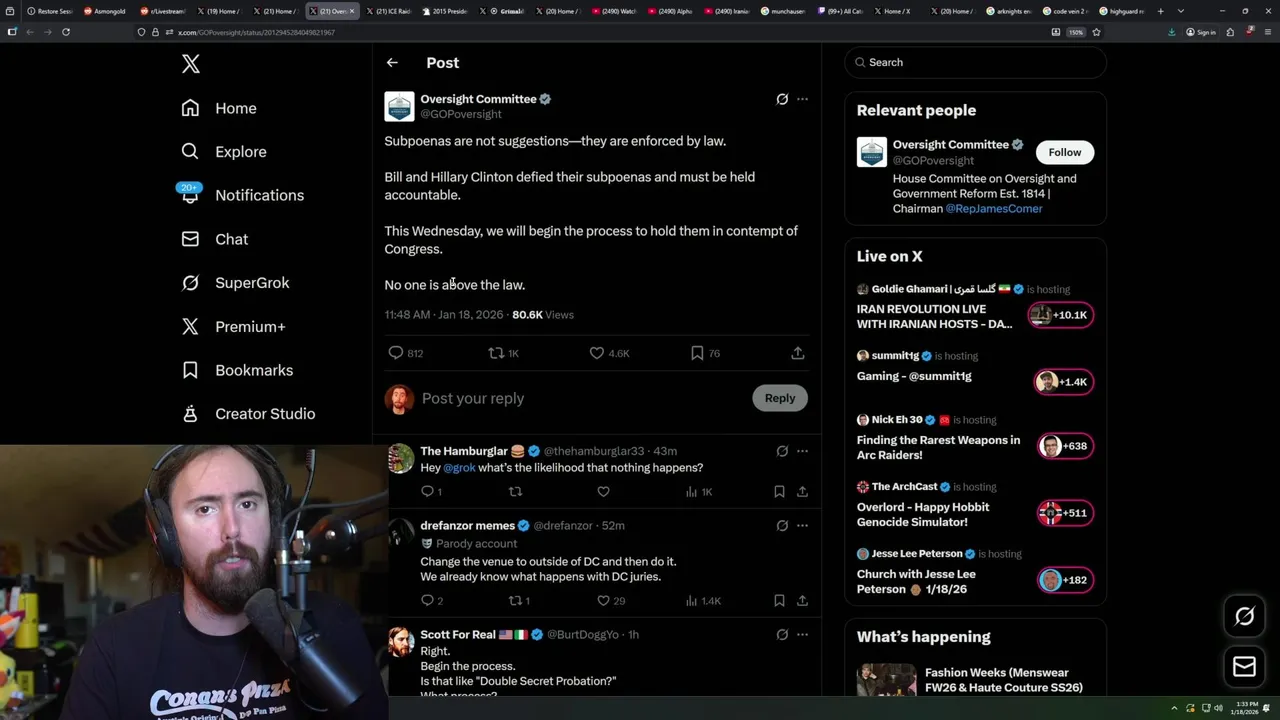
Task: Click the reply icon showing 812
Action: [405, 353]
